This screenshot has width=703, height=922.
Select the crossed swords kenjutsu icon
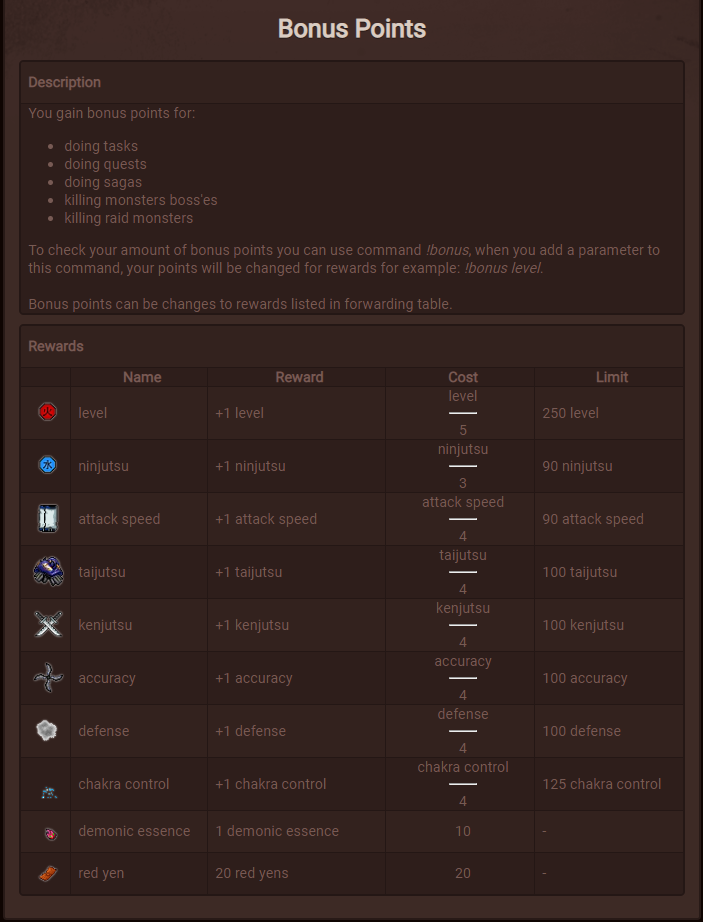pyautogui.click(x=48, y=624)
